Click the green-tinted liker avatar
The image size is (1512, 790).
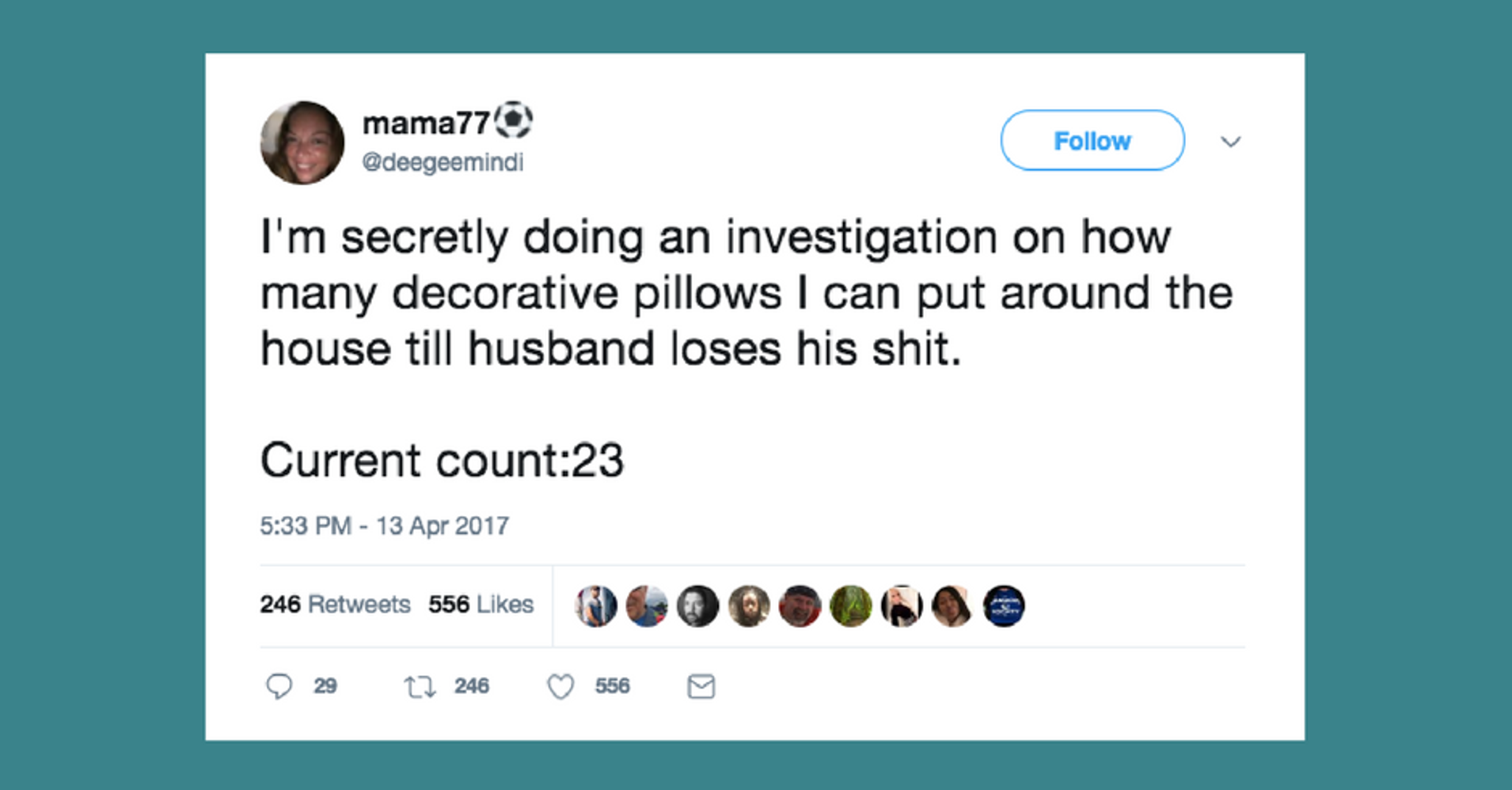[850, 606]
